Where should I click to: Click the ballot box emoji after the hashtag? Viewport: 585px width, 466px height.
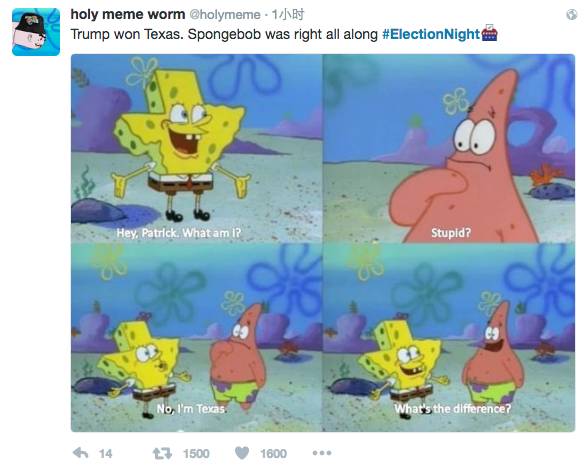[489, 33]
